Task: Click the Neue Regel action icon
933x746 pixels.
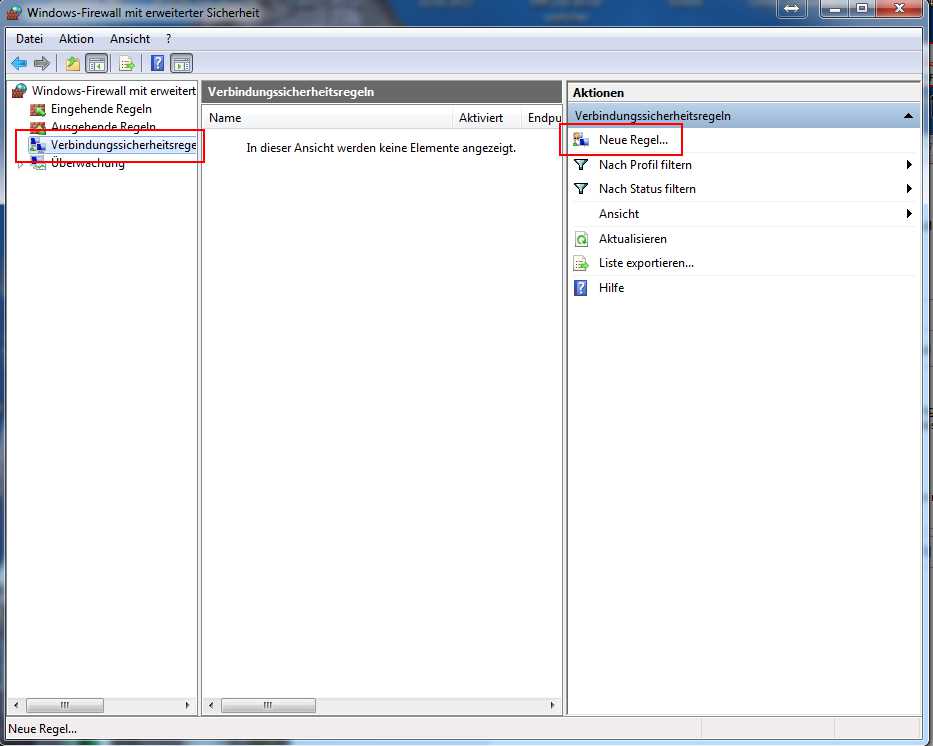Action: click(581, 140)
